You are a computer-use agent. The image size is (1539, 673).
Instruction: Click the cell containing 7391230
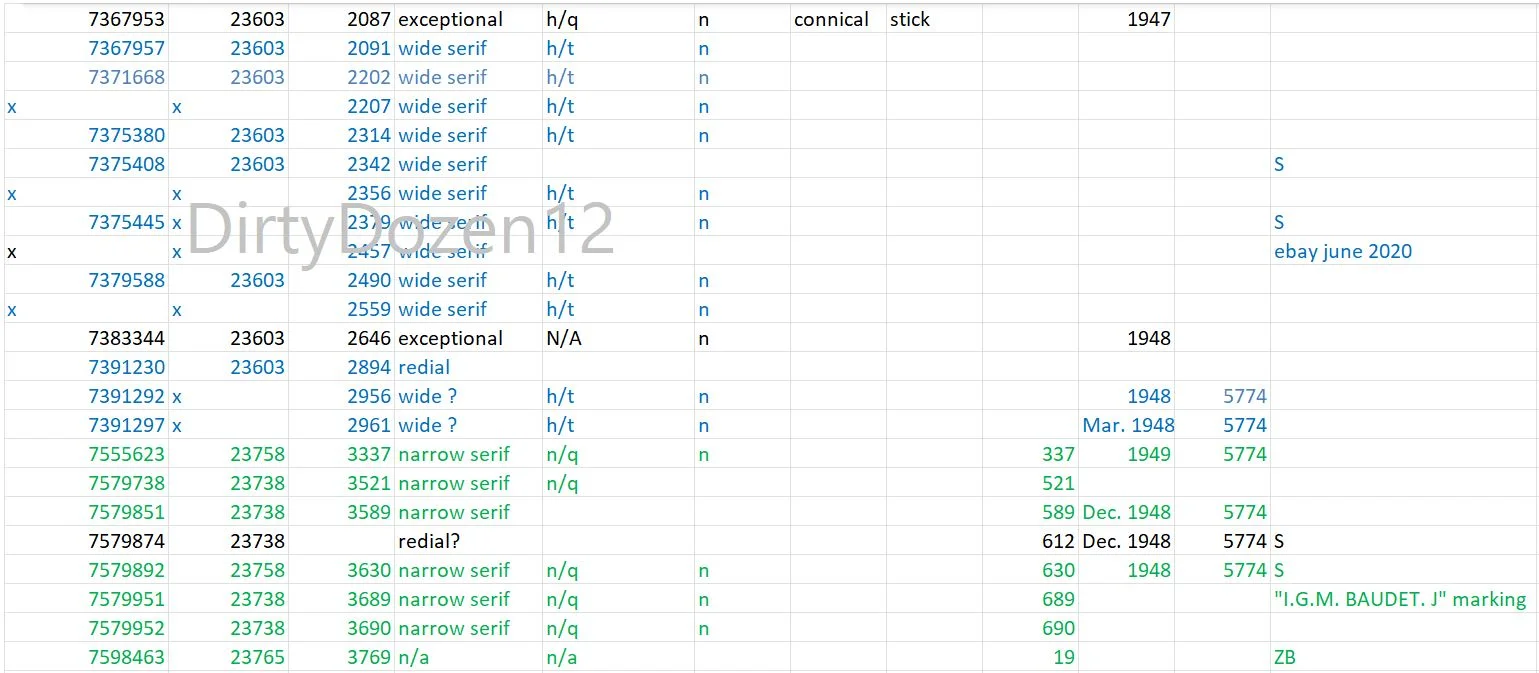(126, 367)
